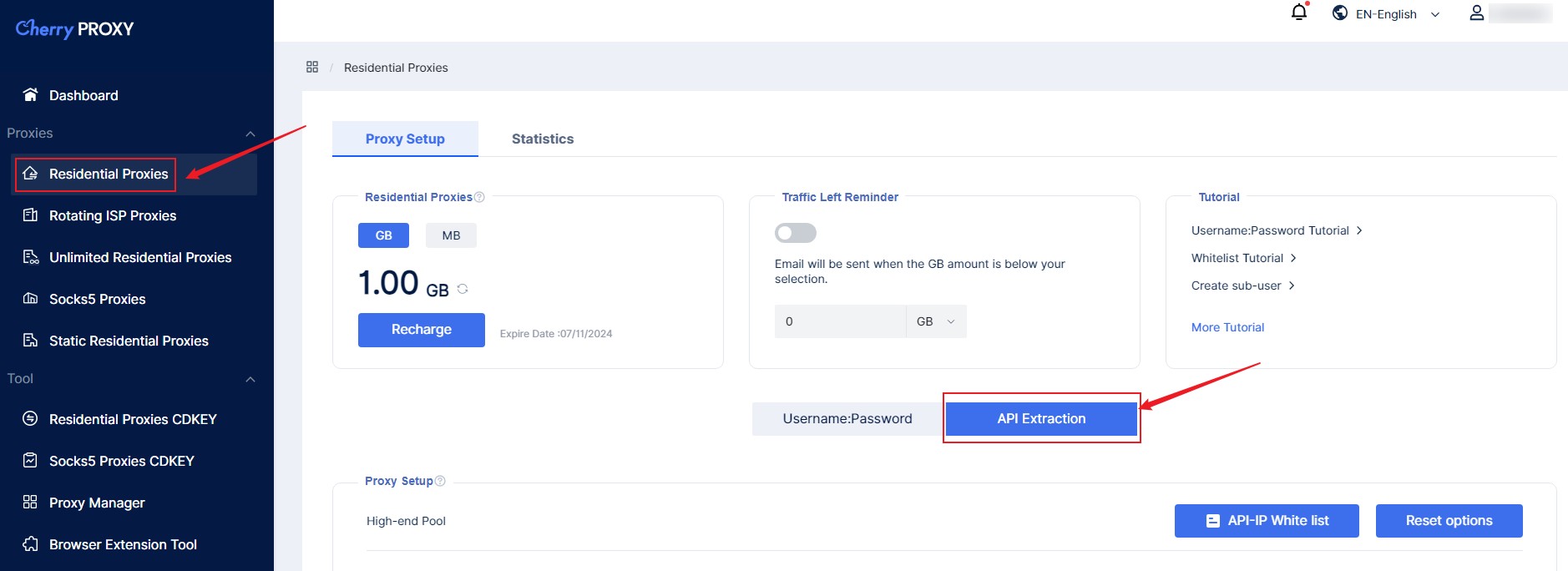Viewport: 1568px width, 571px height.
Task: Open the GB unit dropdown in reminder
Action: click(x=936, y=321)
